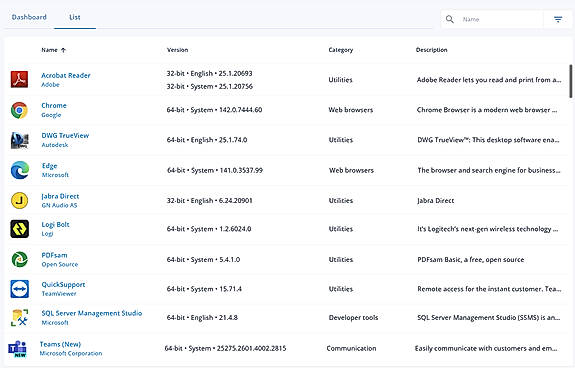Viewport: 575px width, 368px height.
Task: Click the Category column header
Action: (341, 50)
